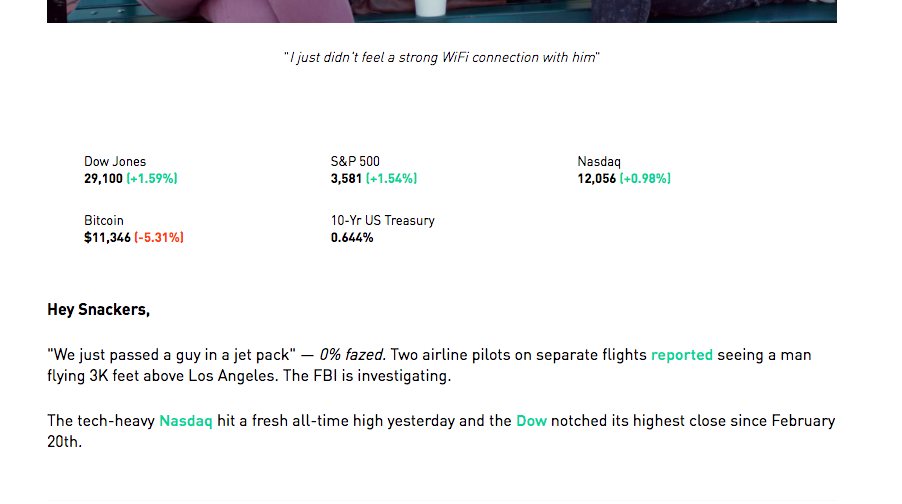Click the header image above the caption

pos(441,10)
